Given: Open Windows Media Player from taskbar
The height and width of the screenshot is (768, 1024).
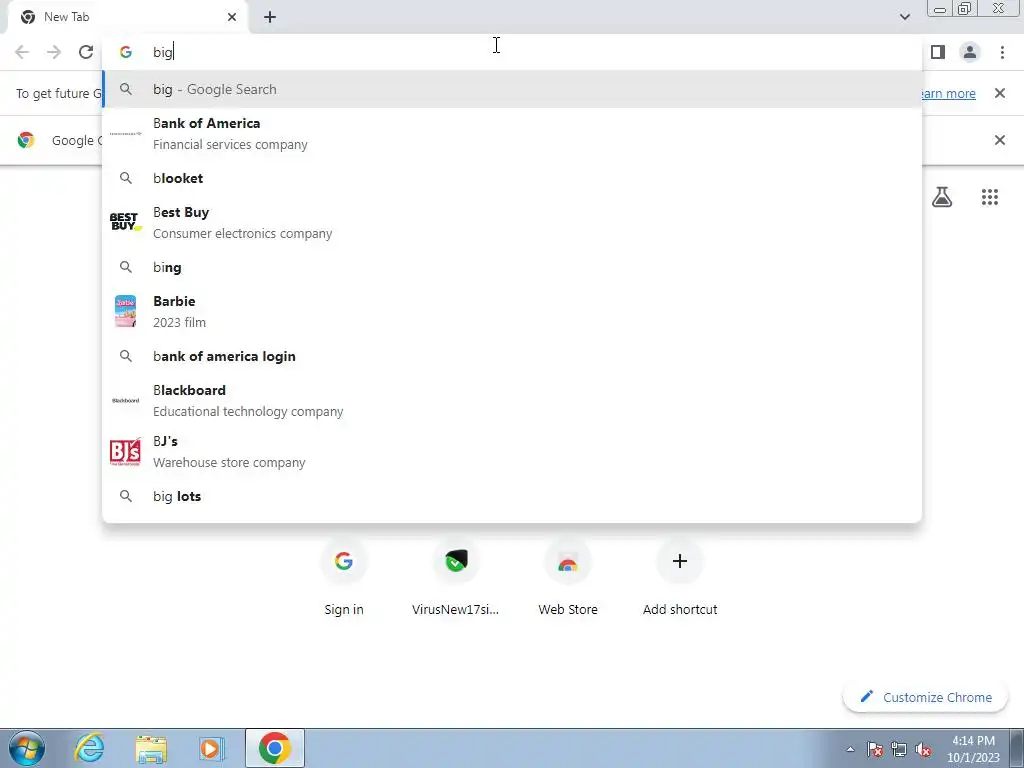Looking at the screenshot, I should pyautogui.click(x=212, y=748).
